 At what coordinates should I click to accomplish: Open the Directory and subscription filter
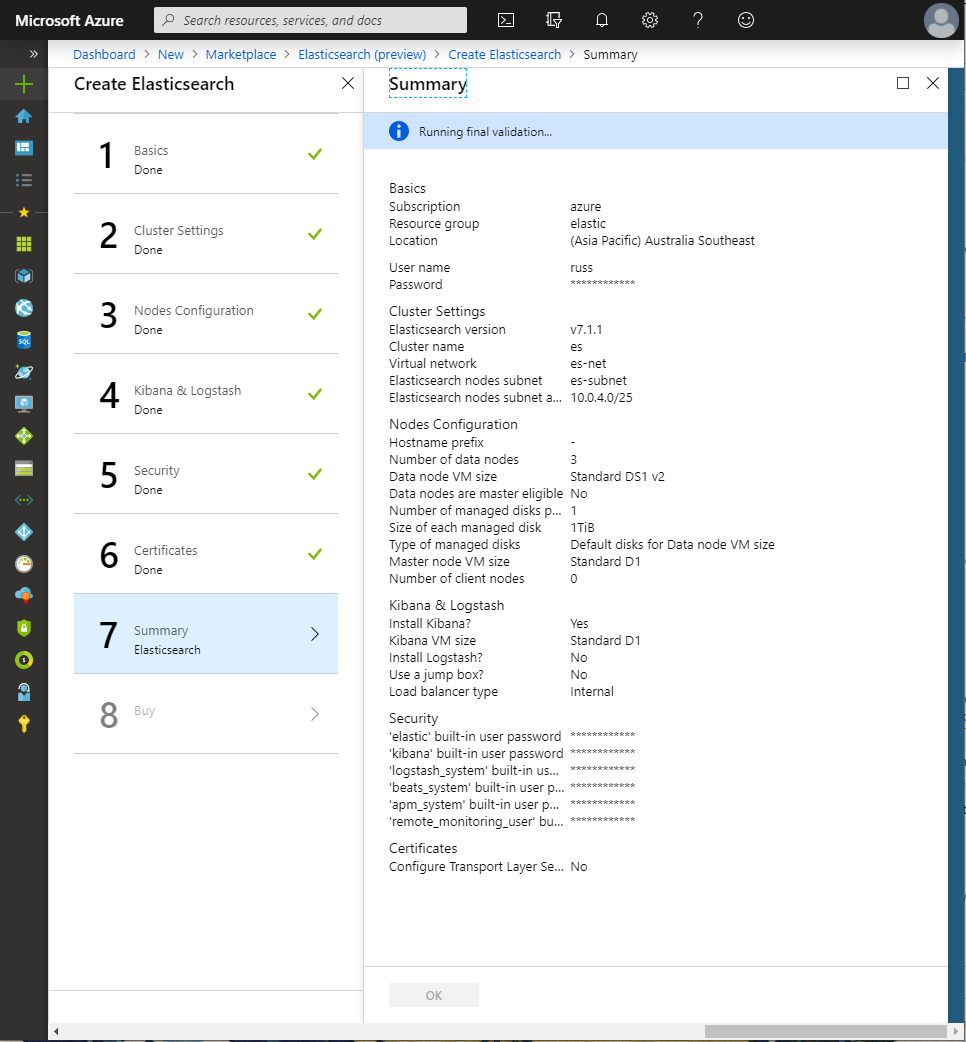[x=555, y=20]
